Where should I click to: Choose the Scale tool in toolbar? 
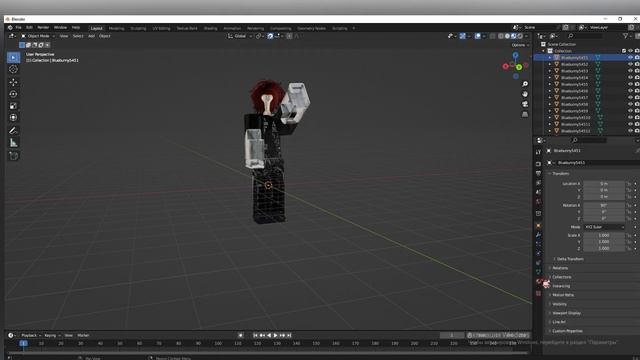[x=13, y=106]
